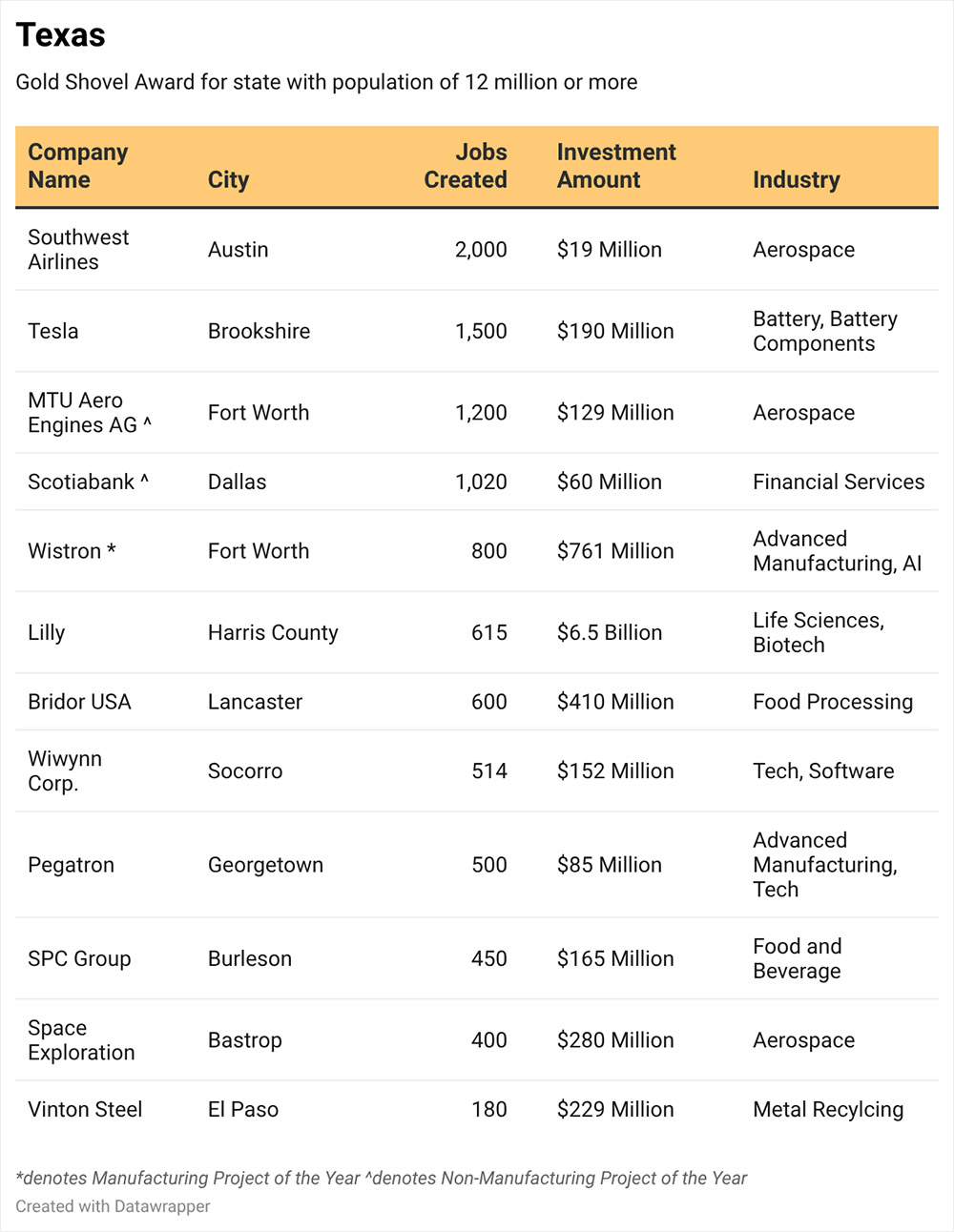Viewport: 954px width, 1232px height.
Task: Click the Investment Amount column header
Action: 616,166
